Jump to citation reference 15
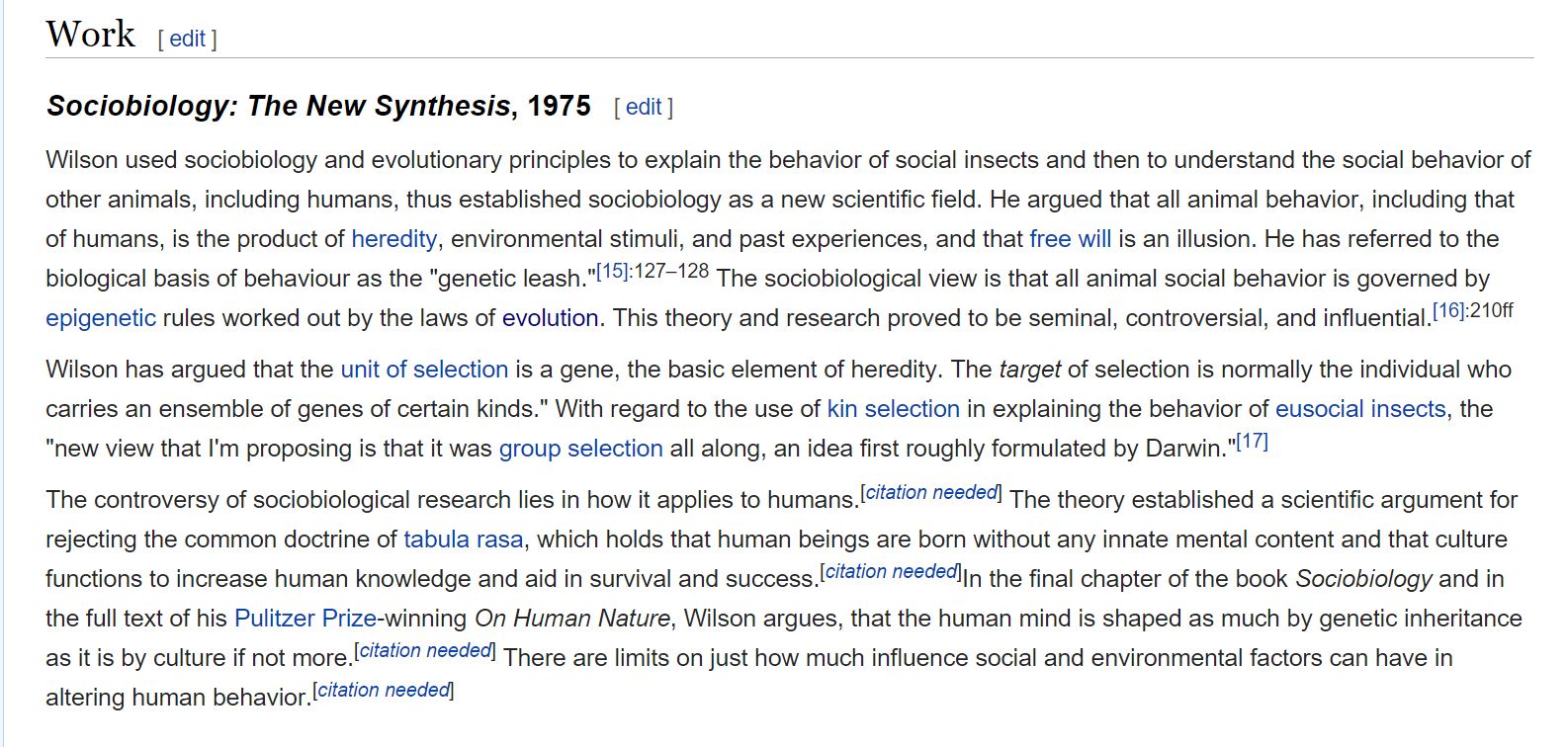The image size is (1568, 747). [613, 271]
